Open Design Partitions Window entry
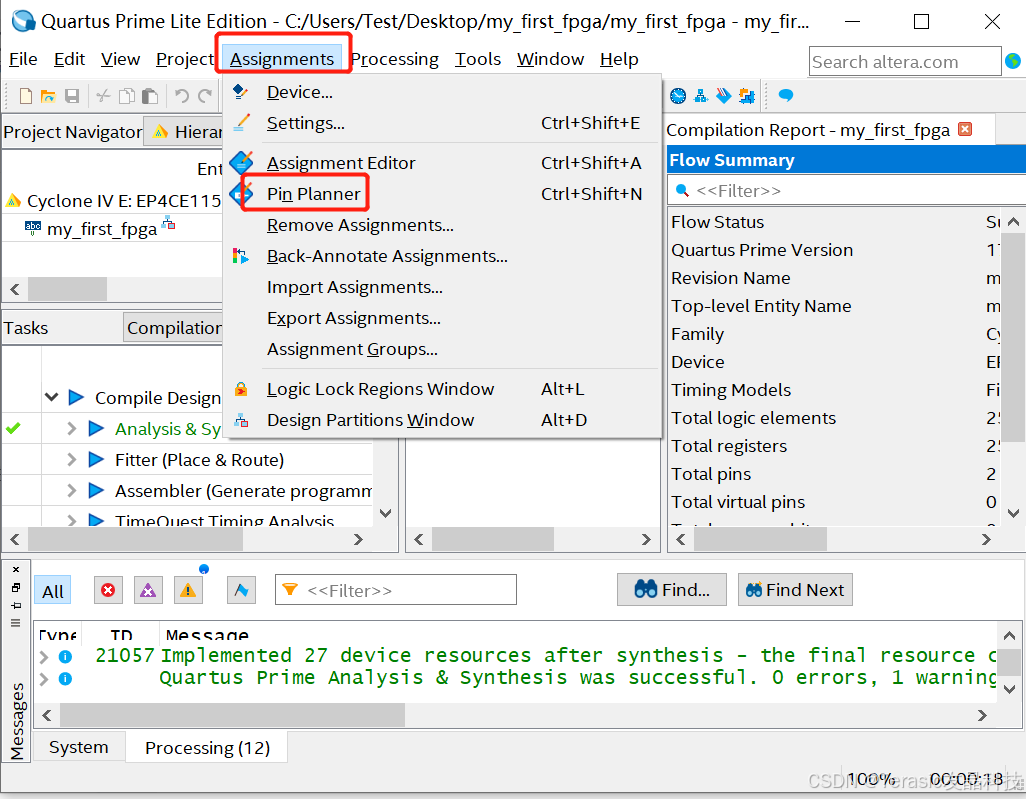The width and height of the screenshot is (1026, 799). click(x=440, y=420)
